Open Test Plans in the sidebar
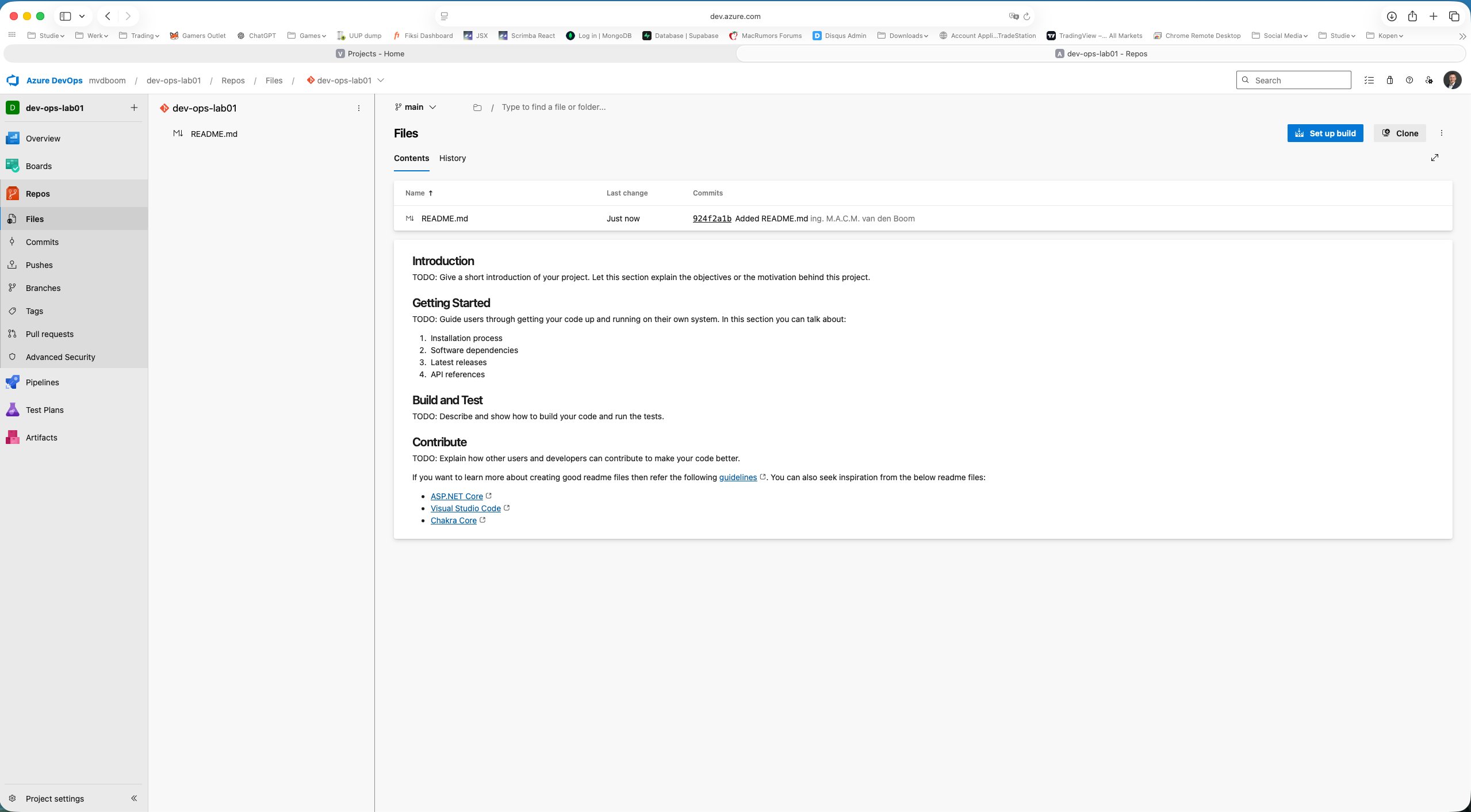1471x812 pixels. point(44,409)
